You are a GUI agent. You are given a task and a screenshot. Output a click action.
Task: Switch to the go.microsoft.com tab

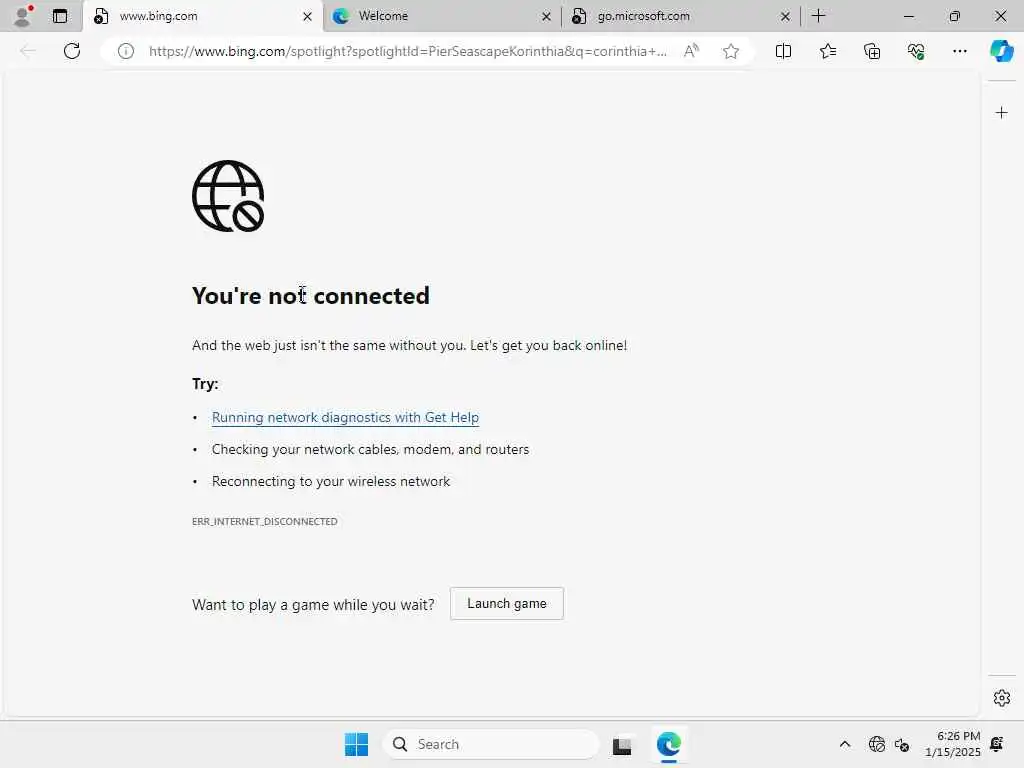coord(681,16)
